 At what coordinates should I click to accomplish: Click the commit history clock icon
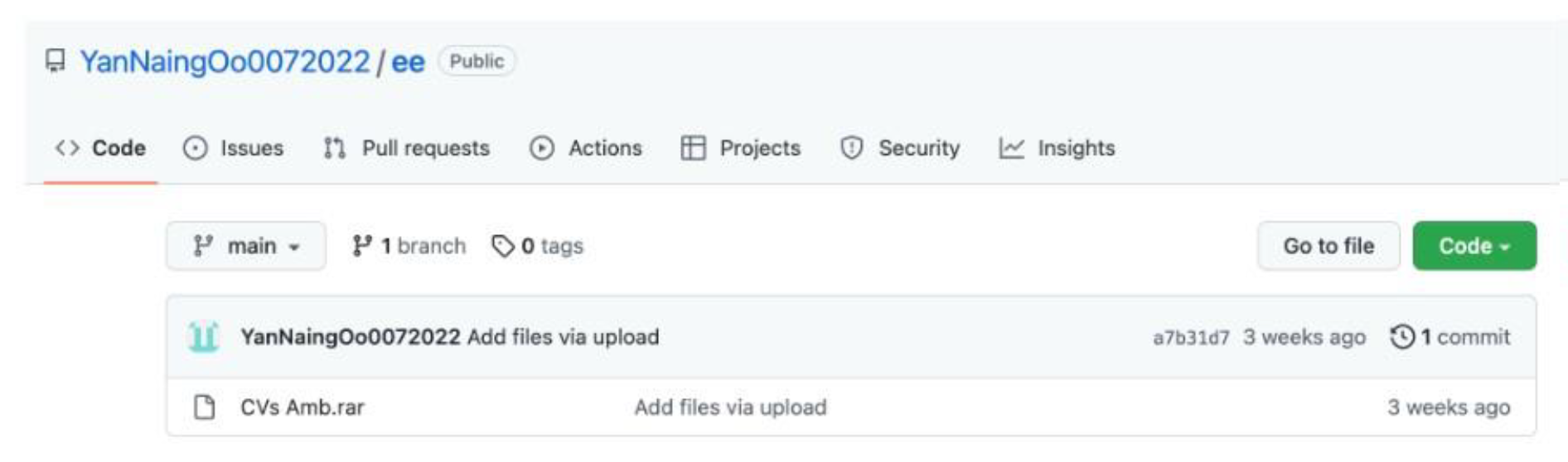click(x=1402, y=337)
